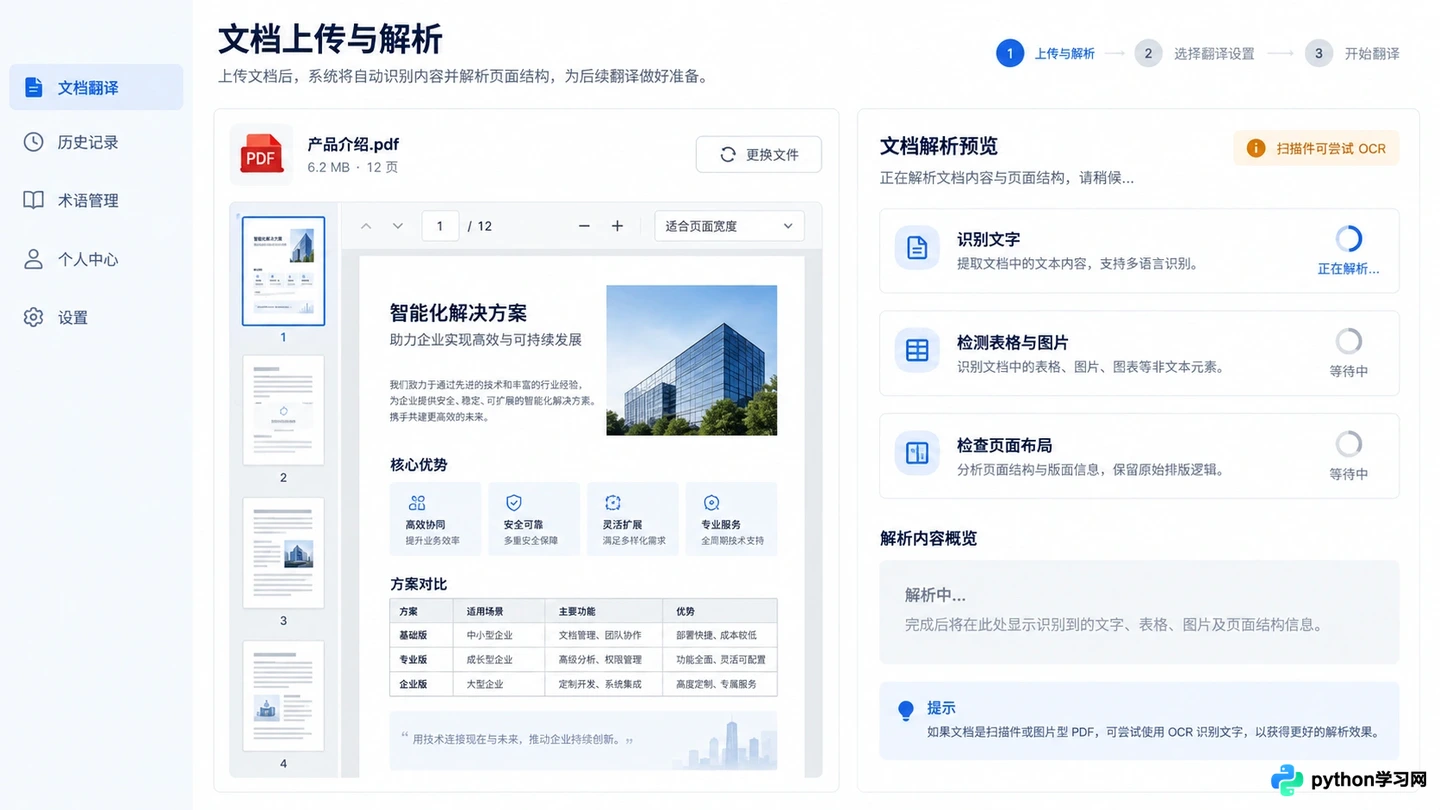Click step 1 上传与解析
This screenshot has width=1440, height=810.
coord(1046,53)
